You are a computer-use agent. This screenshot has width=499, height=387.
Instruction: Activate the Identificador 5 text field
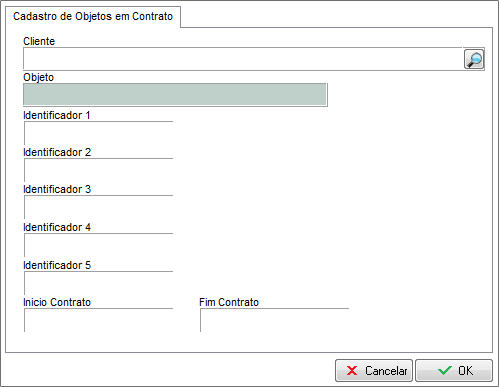click(98, 283)
